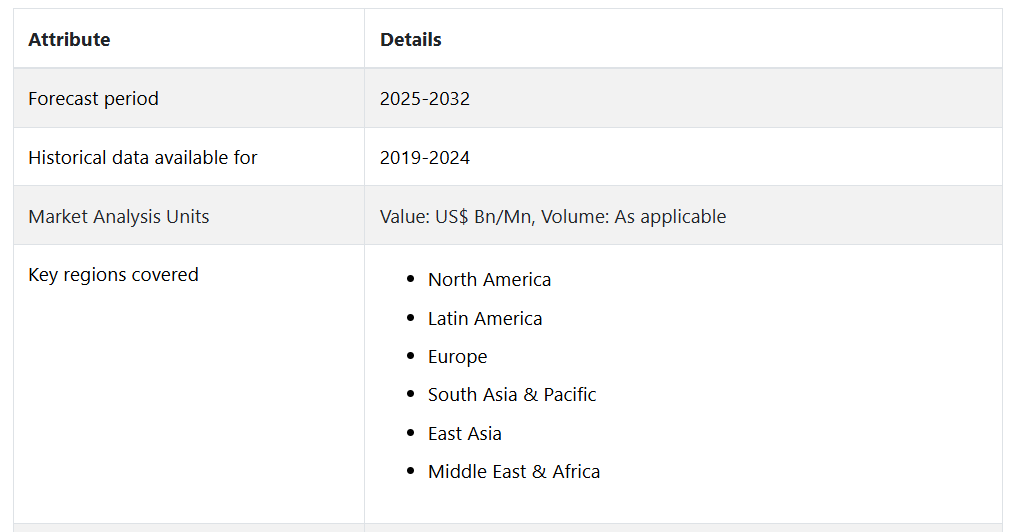Select the Historical data available for label
The width and height of the screenshot is (1010, 532).
click(142, 157)
